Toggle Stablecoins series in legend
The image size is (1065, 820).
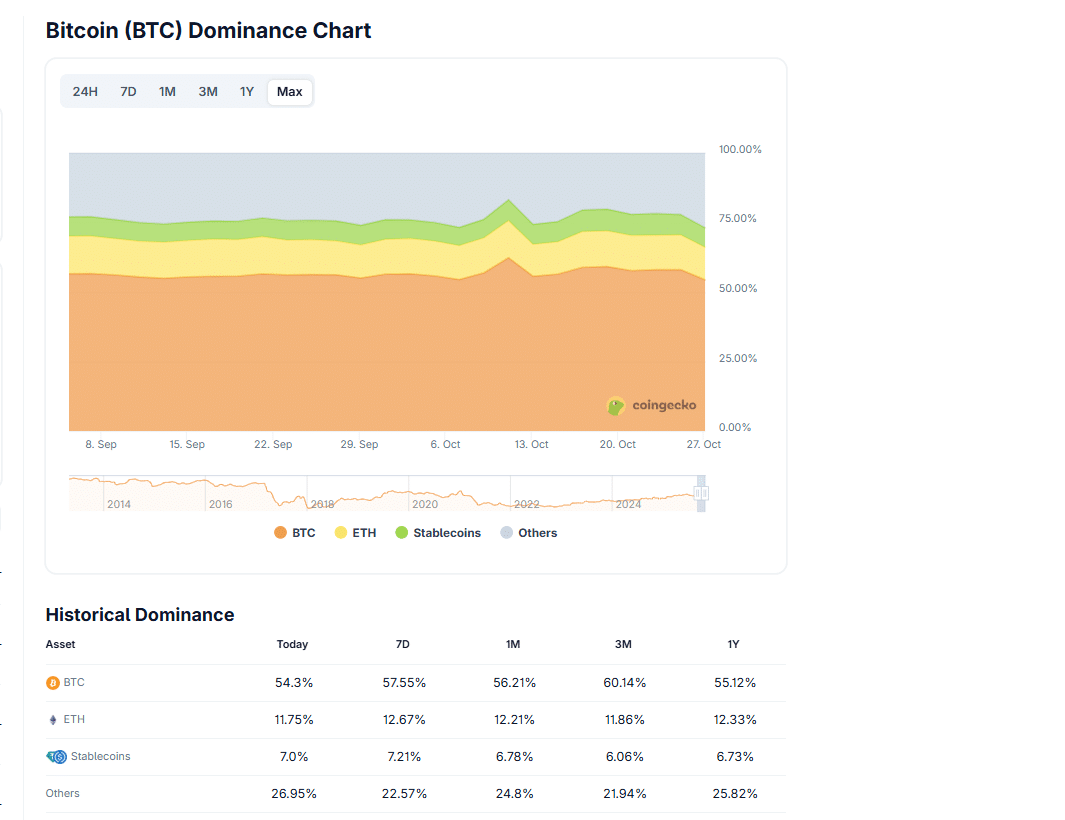click(438, 533)
